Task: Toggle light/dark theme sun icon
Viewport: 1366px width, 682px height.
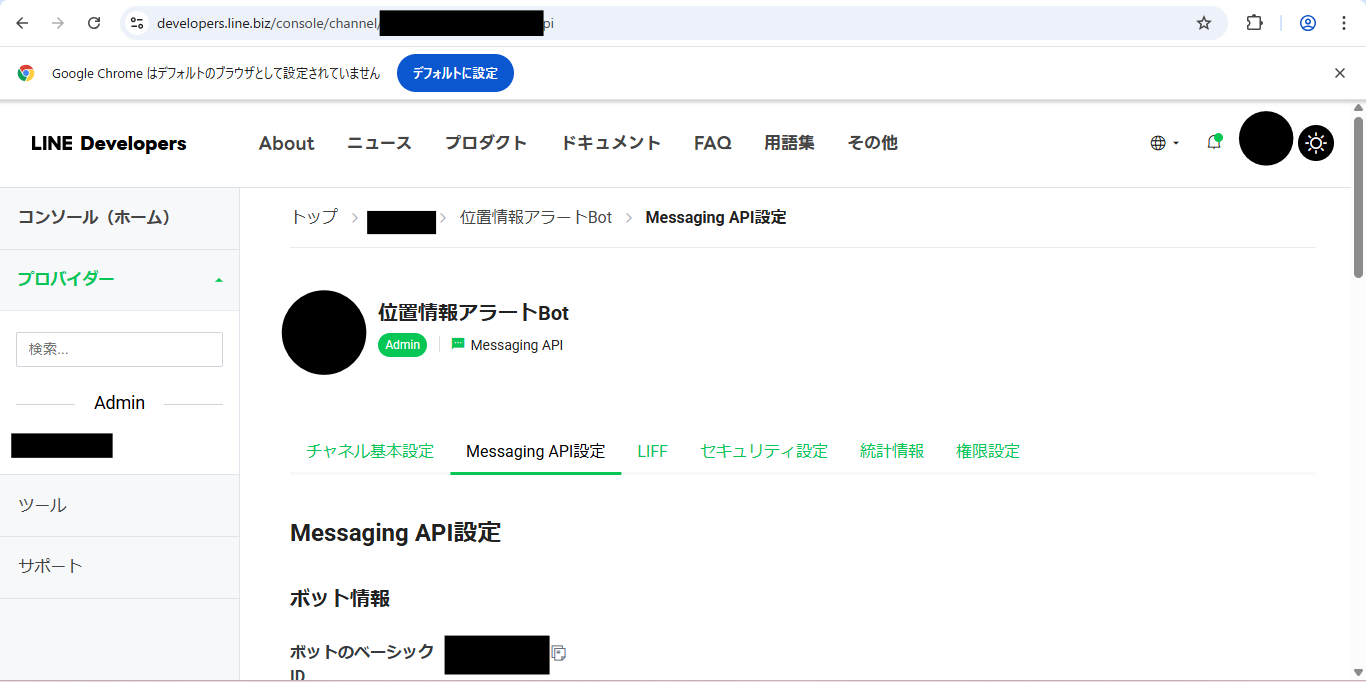Action: pos(1316,144)
